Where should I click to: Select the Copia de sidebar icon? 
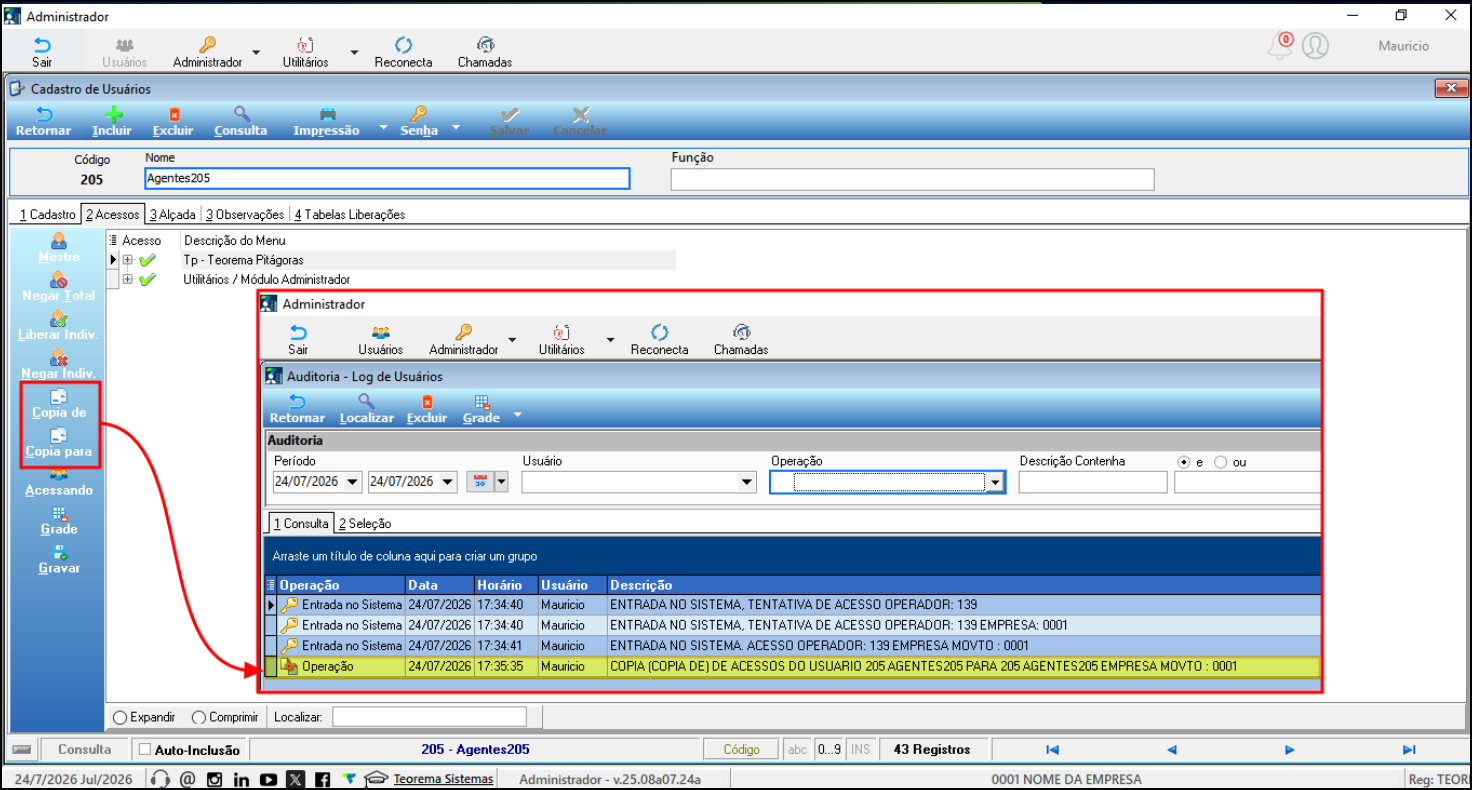click(x=59, y=397)
